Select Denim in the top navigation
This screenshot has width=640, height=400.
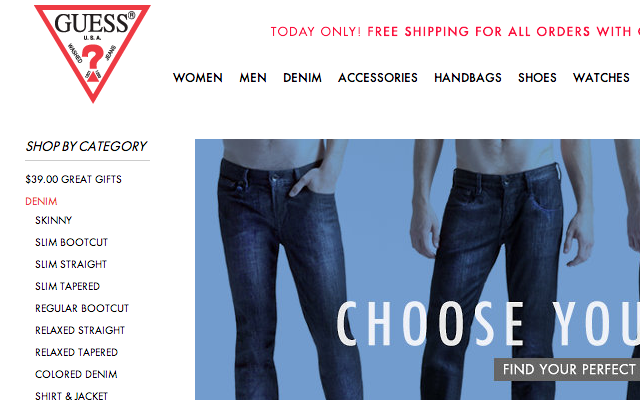coord(302,78)
